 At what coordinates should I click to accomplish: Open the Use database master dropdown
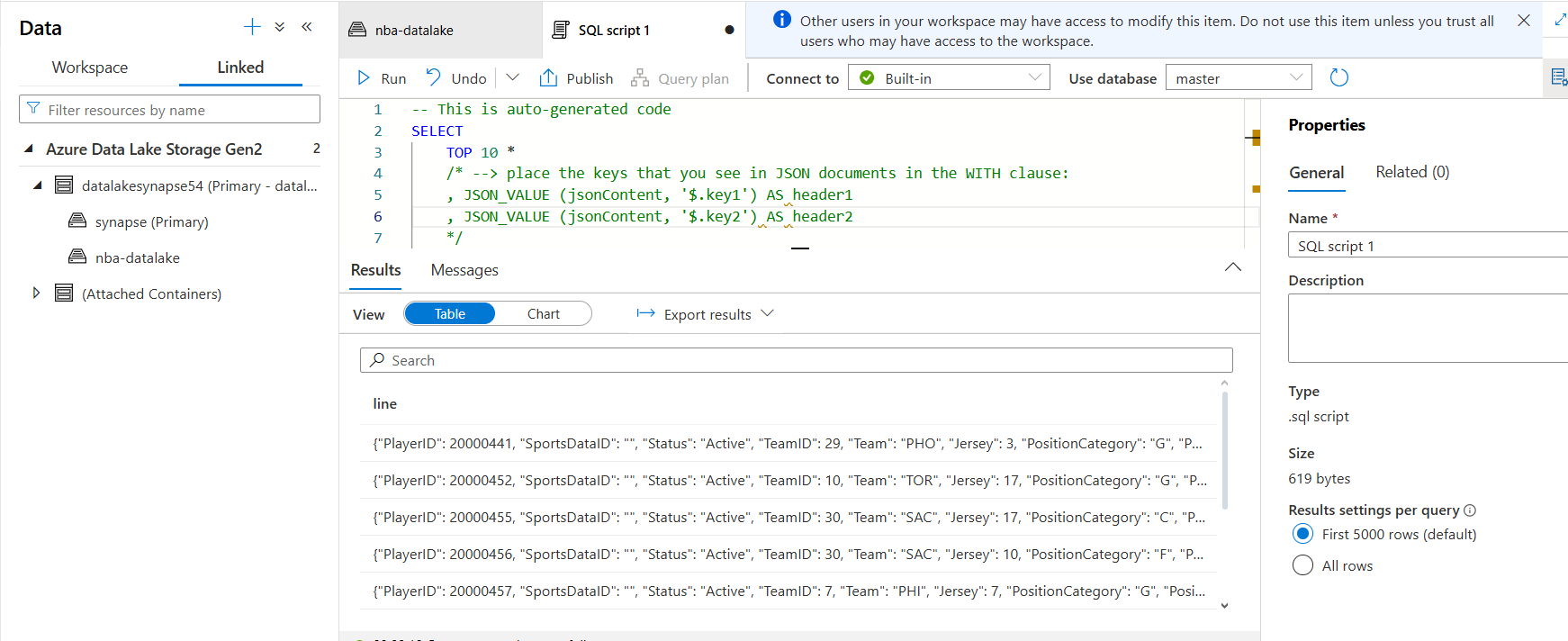click(x=1239, y=77)
